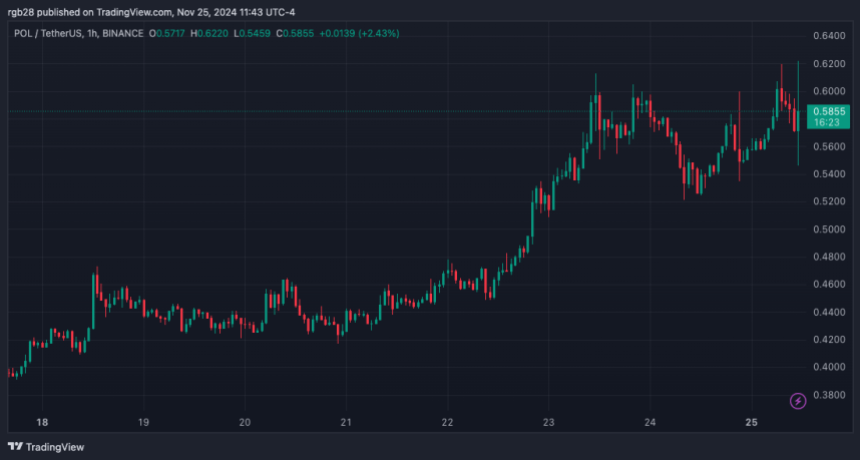The image size is (860, 460).
Task: Click the 25 date label on time axis
Action: [751, 422]
